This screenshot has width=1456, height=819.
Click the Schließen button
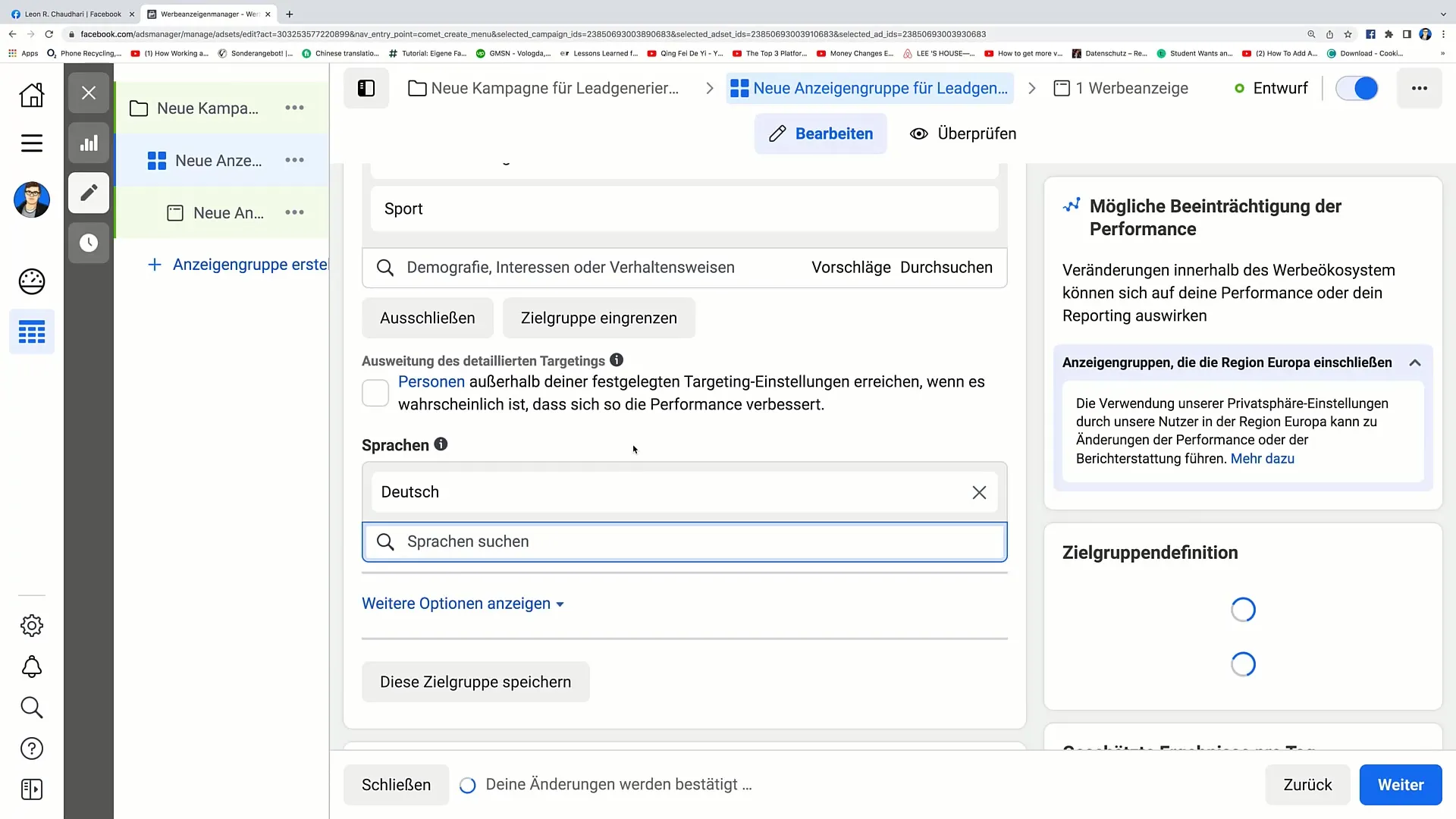point(396,785)
